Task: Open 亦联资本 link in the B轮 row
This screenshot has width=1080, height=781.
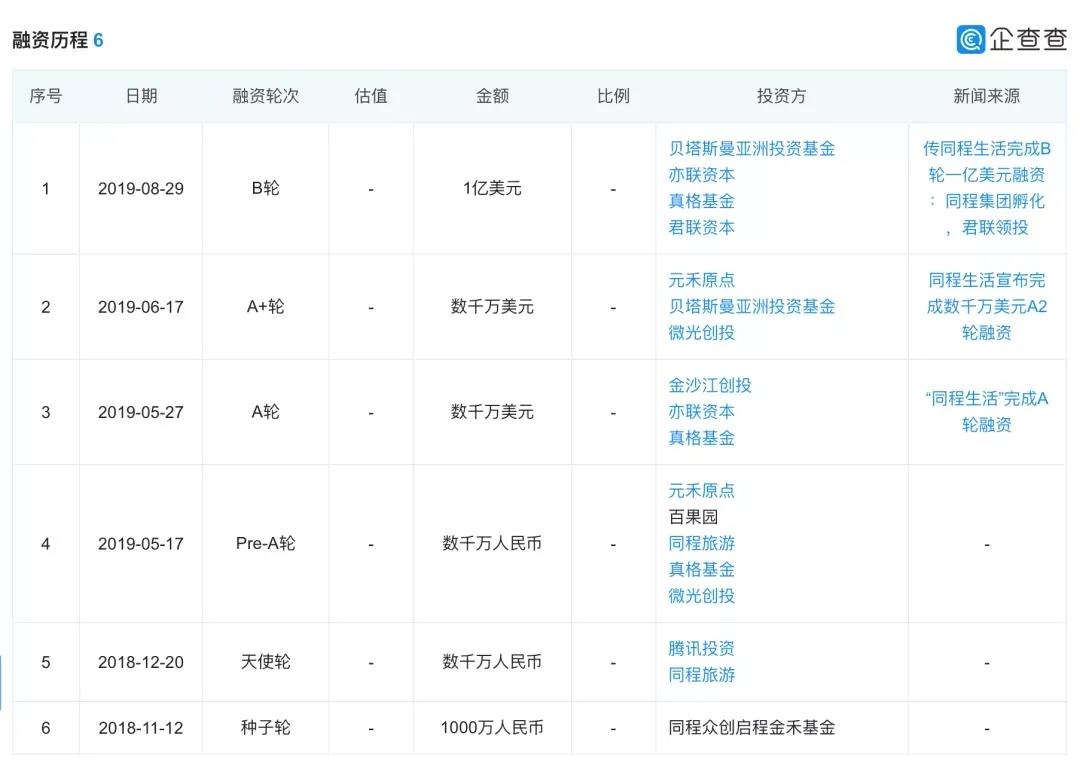Action: tap(701, 175)
